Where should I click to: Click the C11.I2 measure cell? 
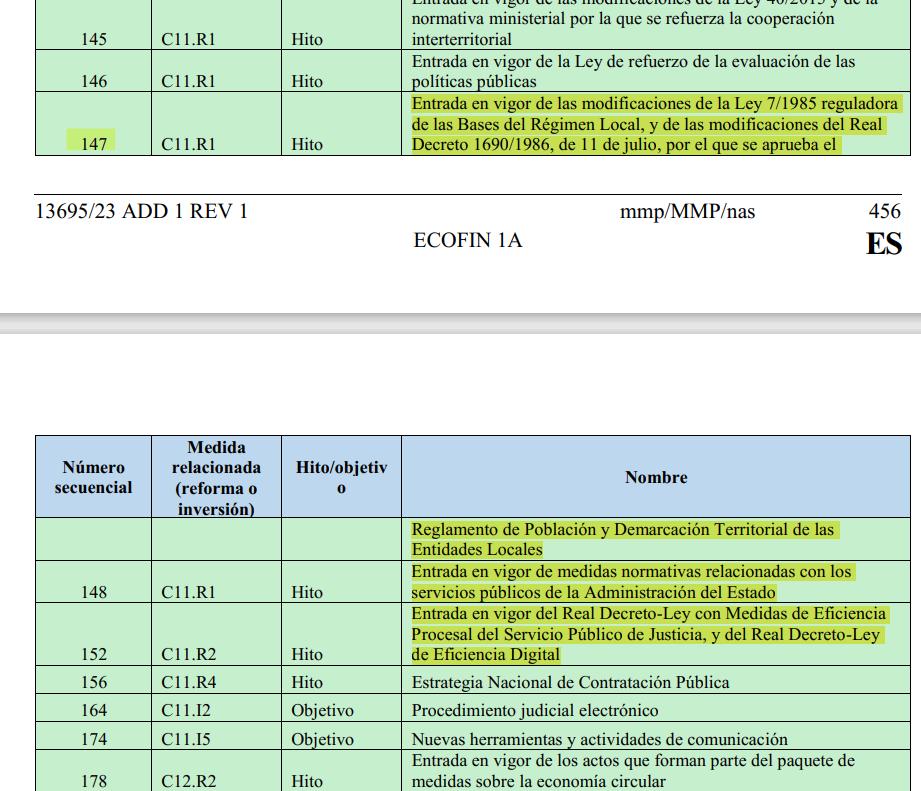[187, 711]
